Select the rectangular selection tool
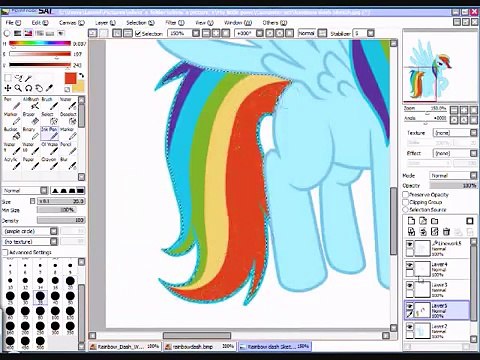The image size is (480, 360). (x=8, y=78)
